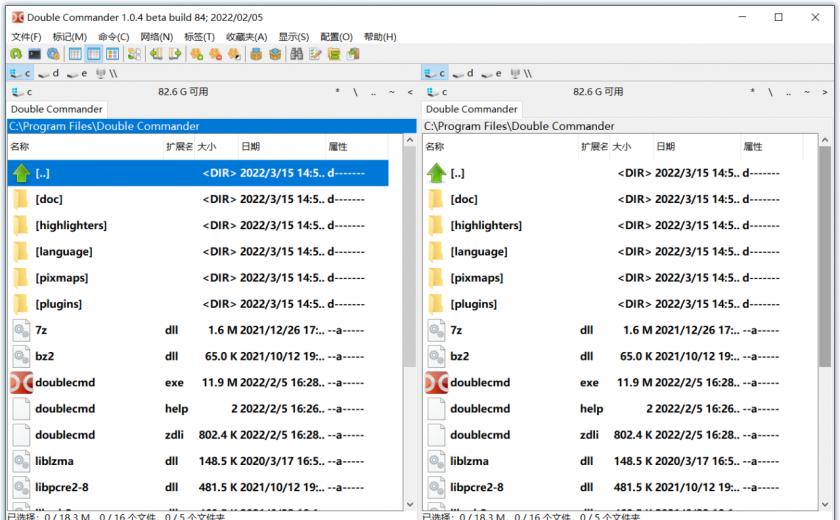The image size is (840, 520).
Task: Click right panel ~ home directory button
Action: (x=807, y=92)
